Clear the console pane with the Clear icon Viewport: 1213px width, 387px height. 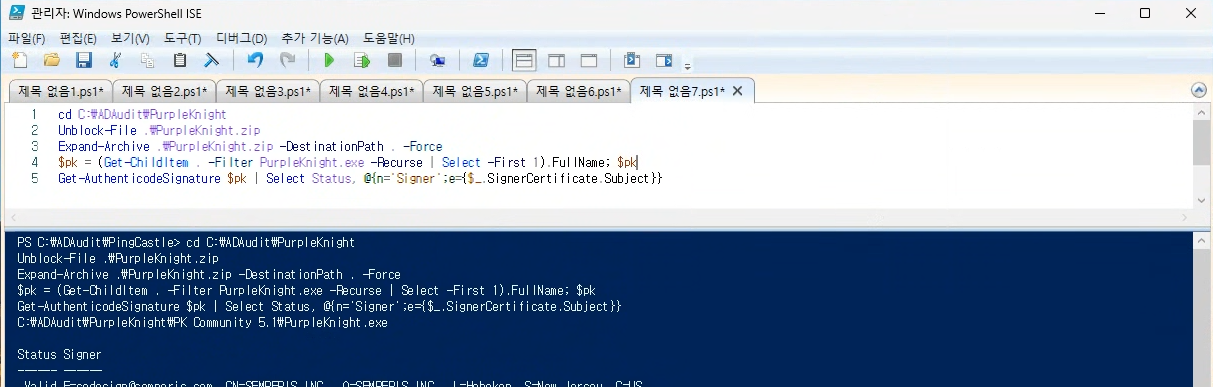tap(211, 61)
